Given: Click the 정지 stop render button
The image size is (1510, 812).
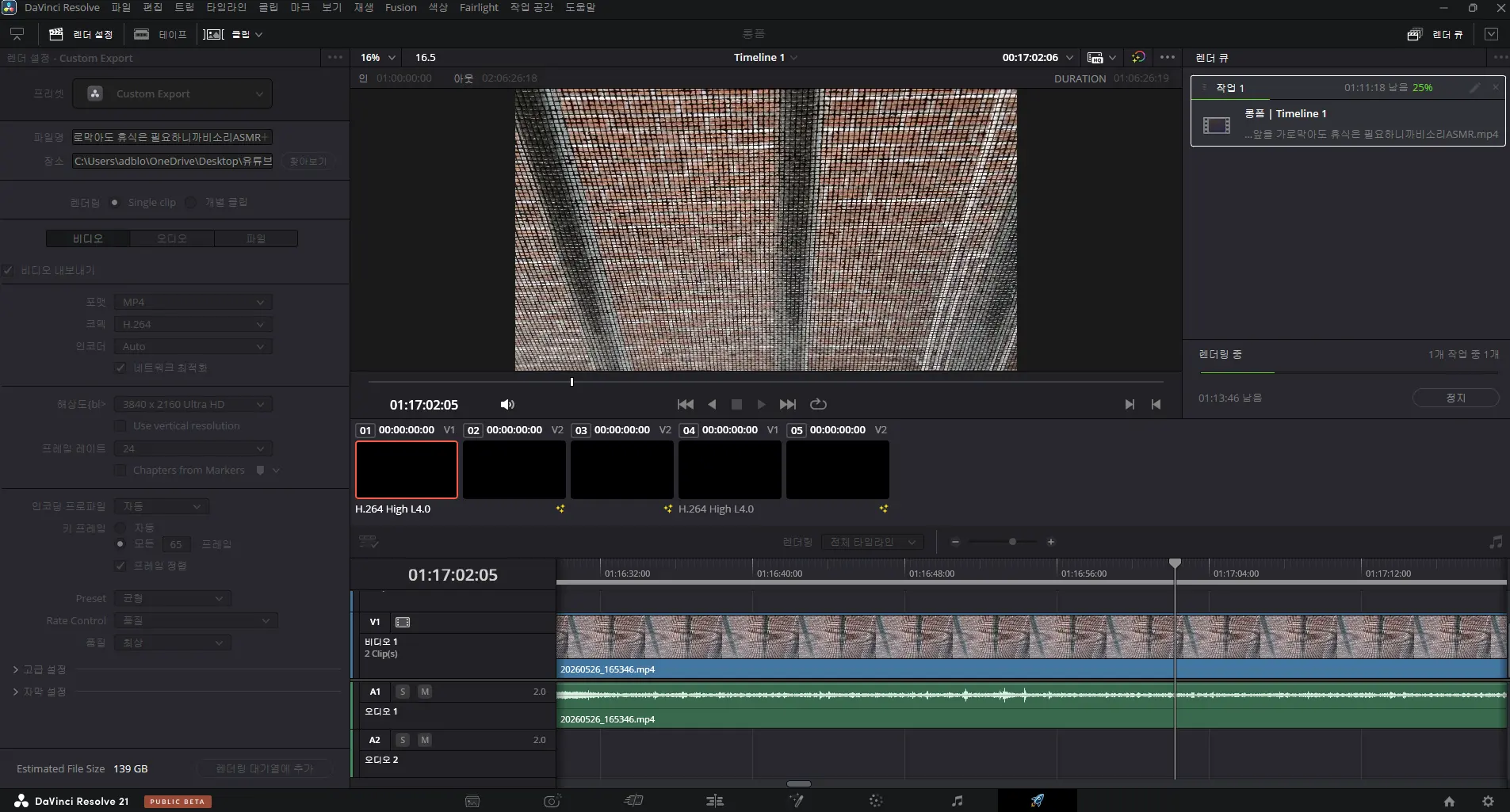Looking at the screenshot, I should pos(1456,398).
